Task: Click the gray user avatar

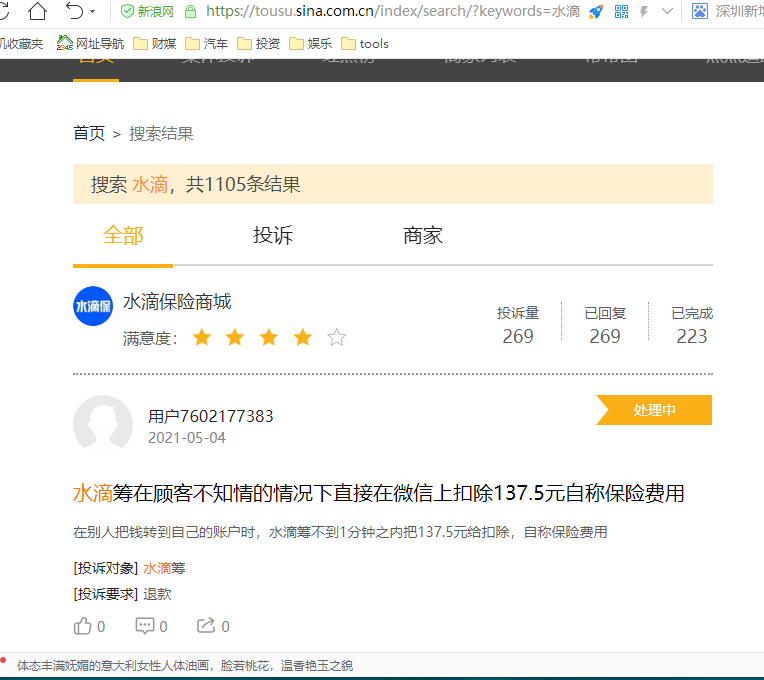Action: [103, 425]
